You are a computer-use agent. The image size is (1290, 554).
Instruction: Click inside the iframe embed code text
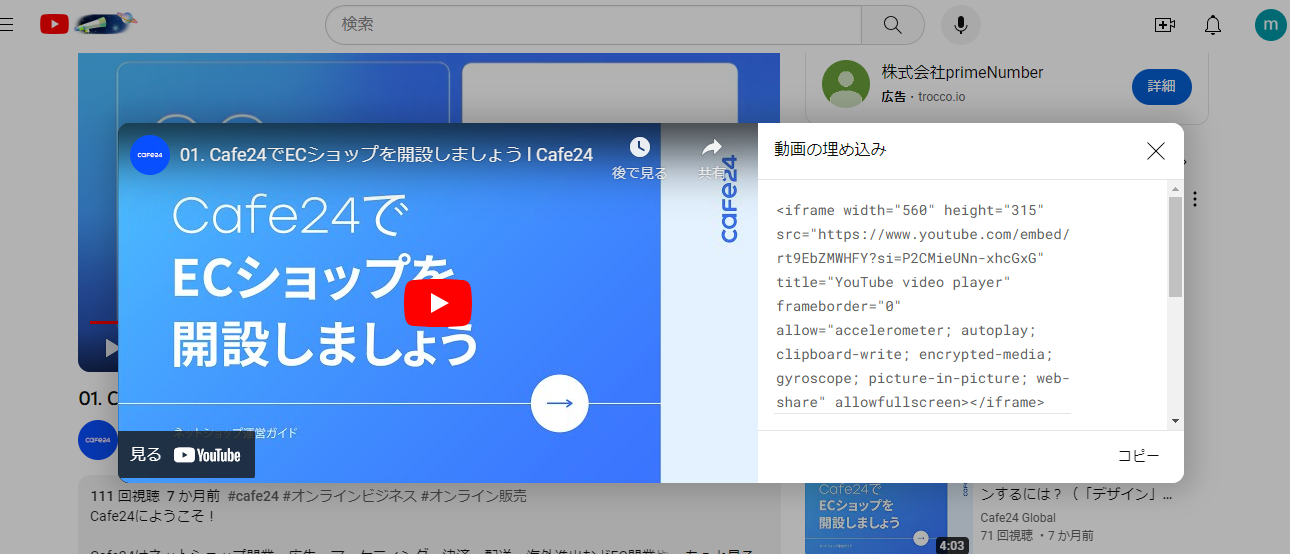[922, 306]
